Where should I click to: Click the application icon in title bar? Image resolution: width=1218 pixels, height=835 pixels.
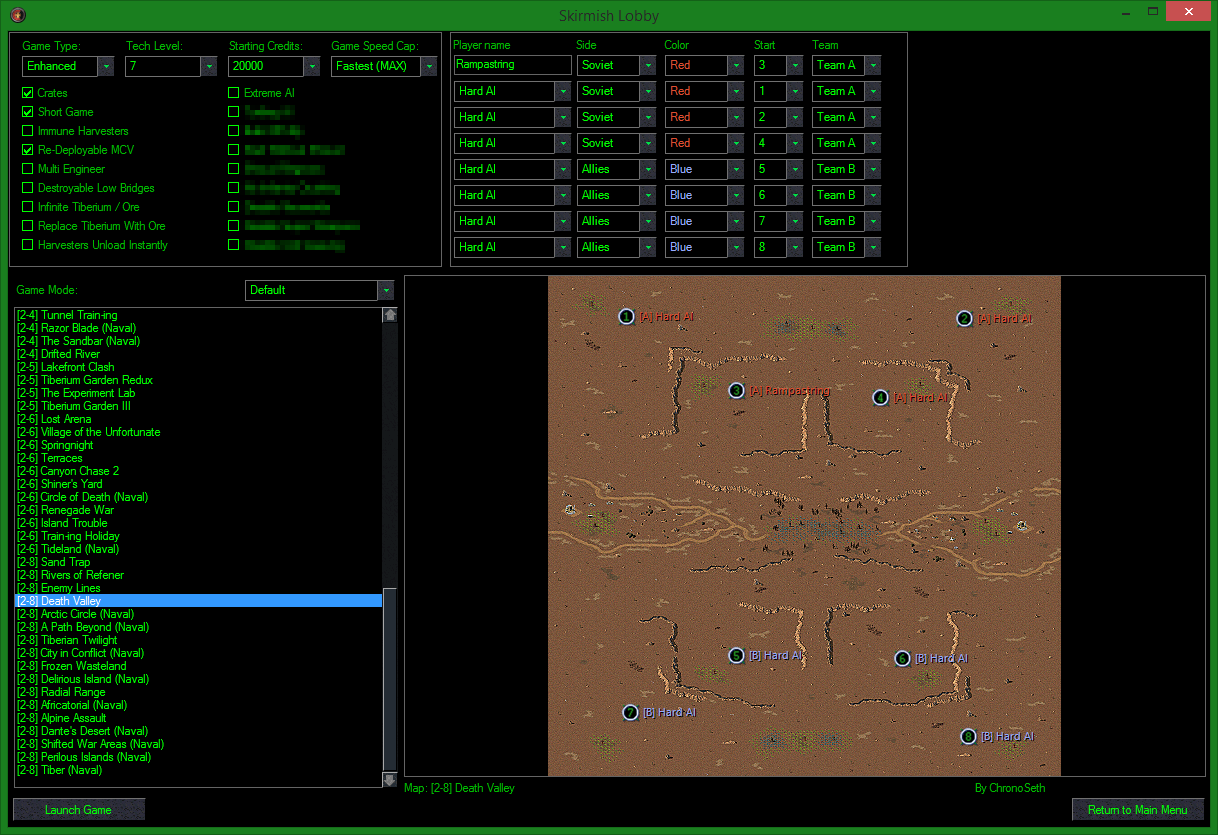click(16, 14)
